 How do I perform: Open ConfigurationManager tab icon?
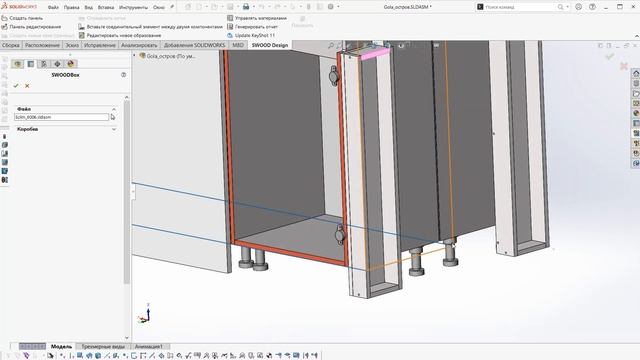coord(44,64)
